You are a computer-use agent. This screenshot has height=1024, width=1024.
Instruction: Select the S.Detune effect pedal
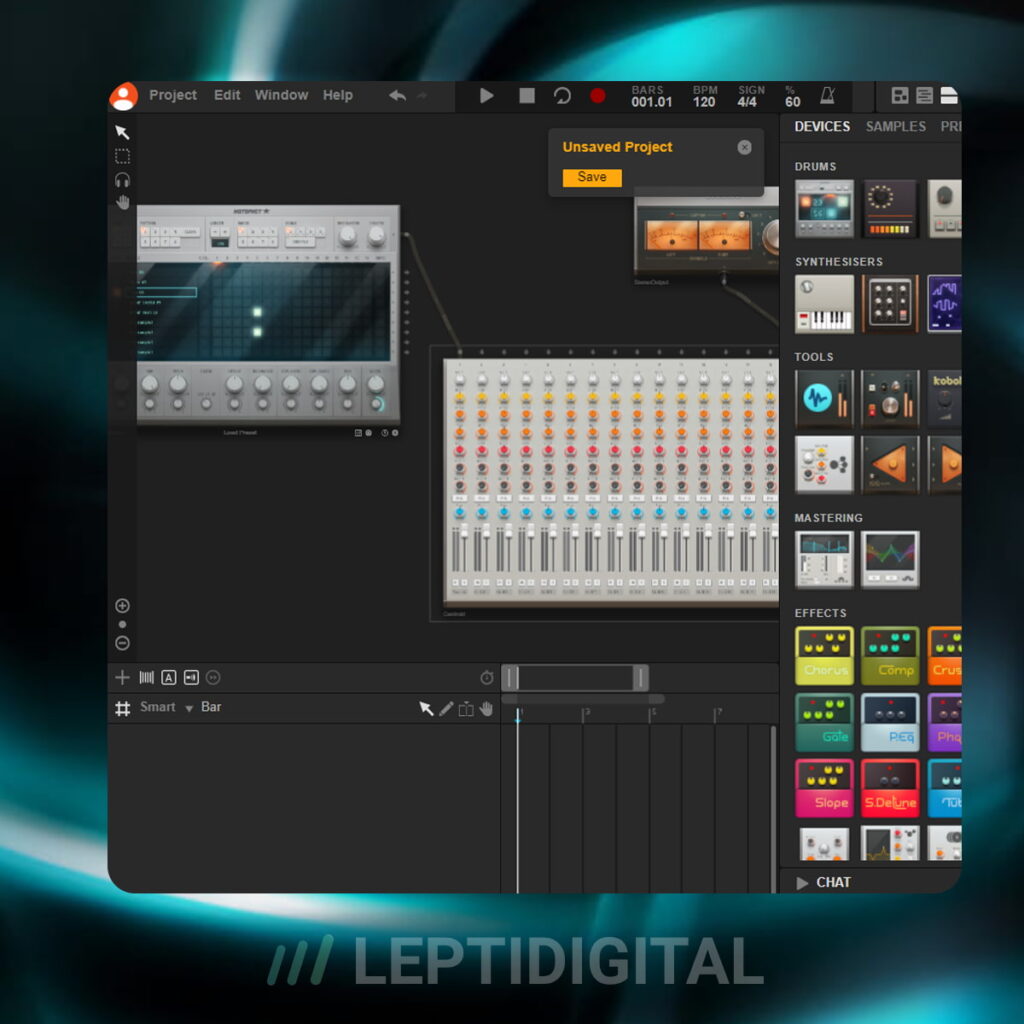pyautogui.click(x=889, y=788)
